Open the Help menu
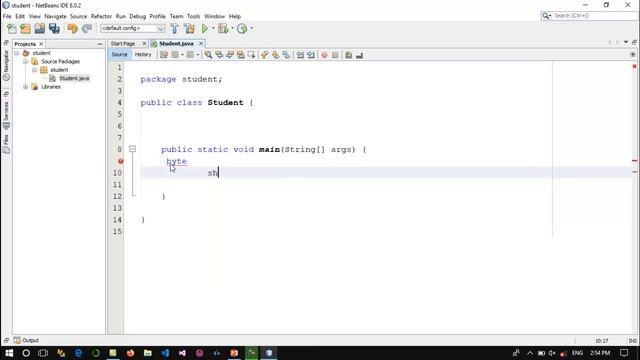The image size is (640, 360). (235, 16)
